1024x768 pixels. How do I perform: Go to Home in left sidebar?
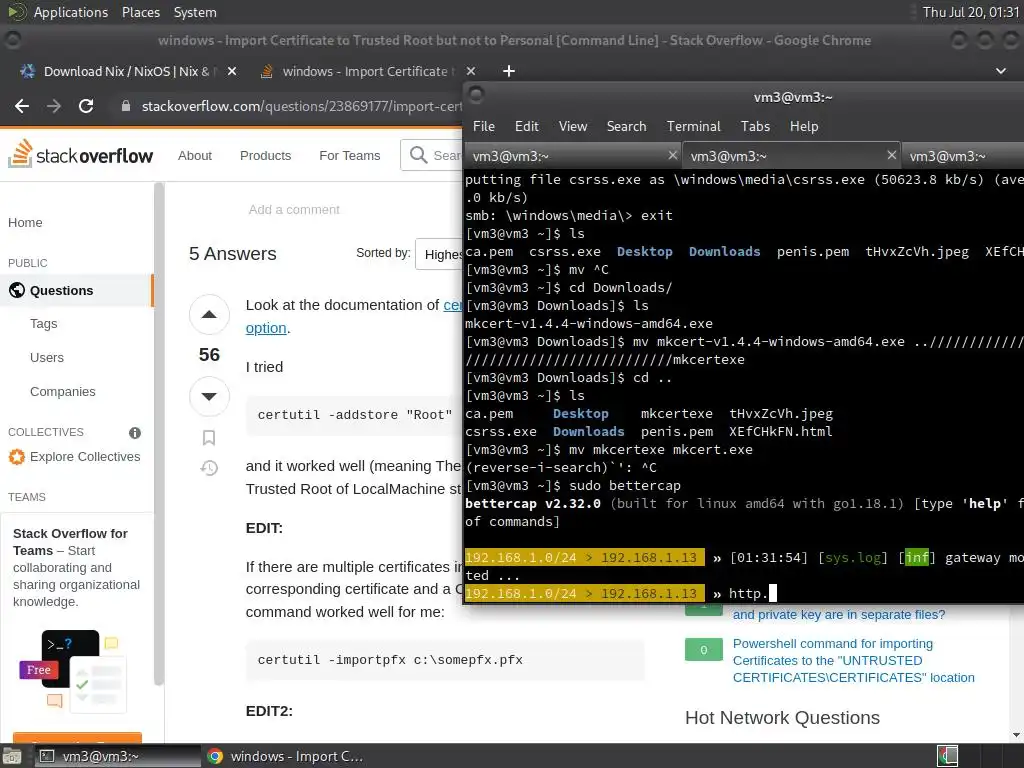tap(25, 223)
